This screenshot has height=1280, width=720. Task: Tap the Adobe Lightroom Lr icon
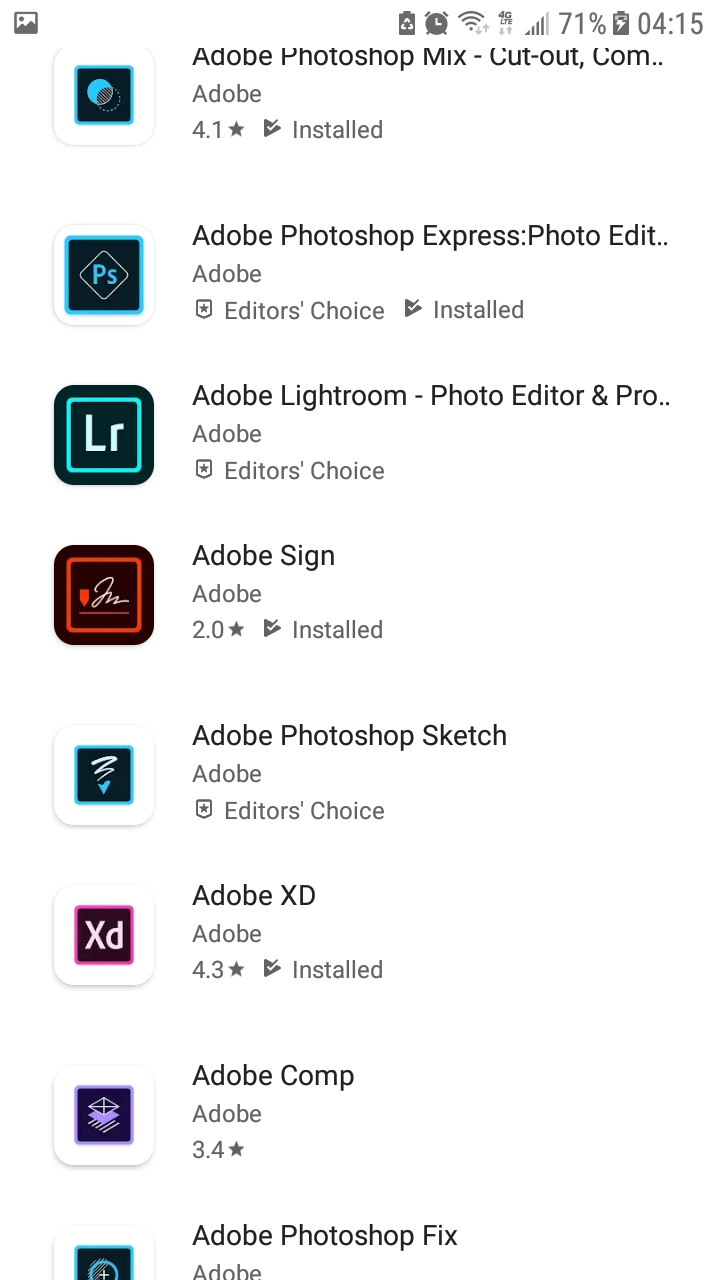click(x=104, y=435)
